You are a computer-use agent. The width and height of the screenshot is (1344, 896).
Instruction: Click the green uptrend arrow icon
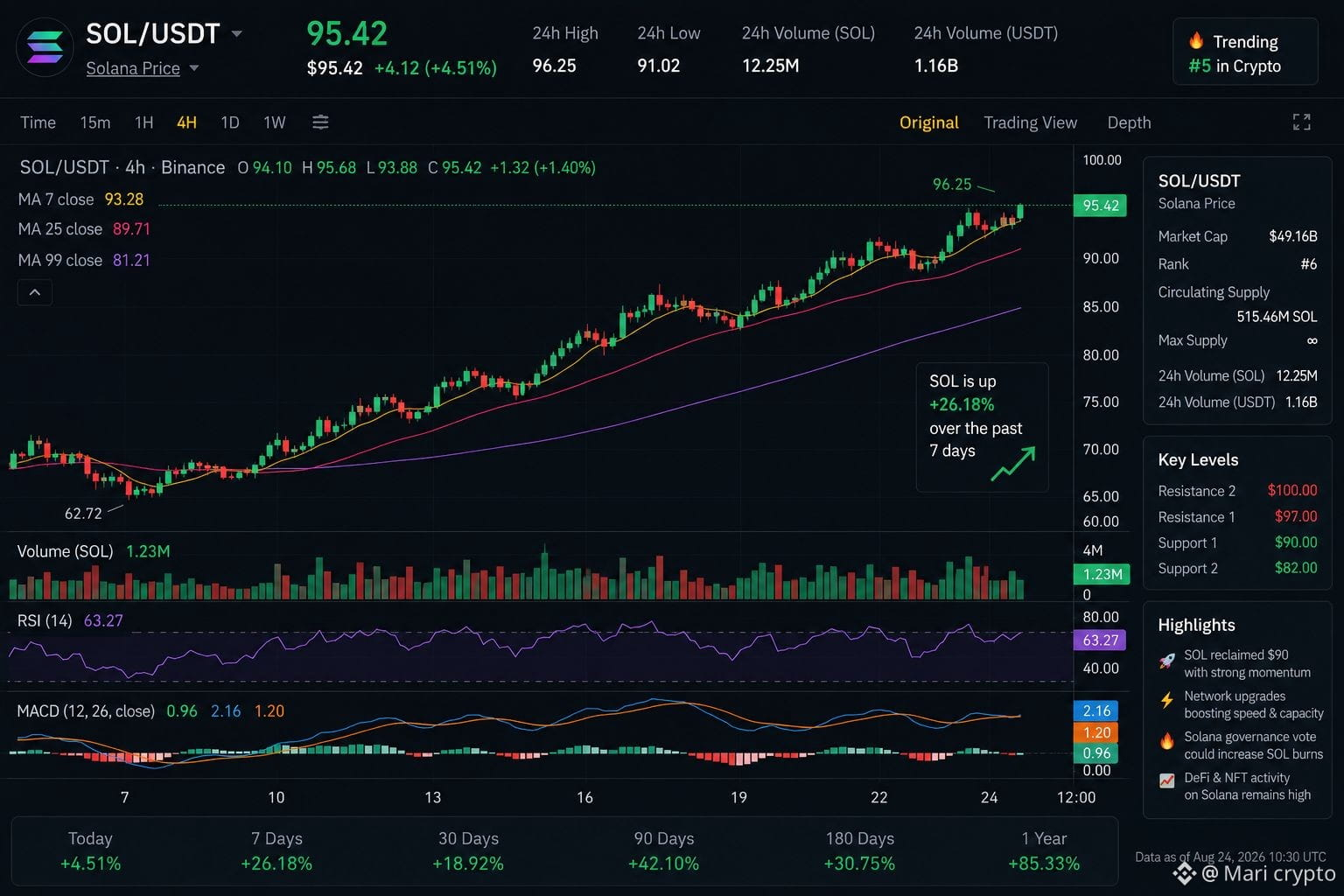point(1013,464)
